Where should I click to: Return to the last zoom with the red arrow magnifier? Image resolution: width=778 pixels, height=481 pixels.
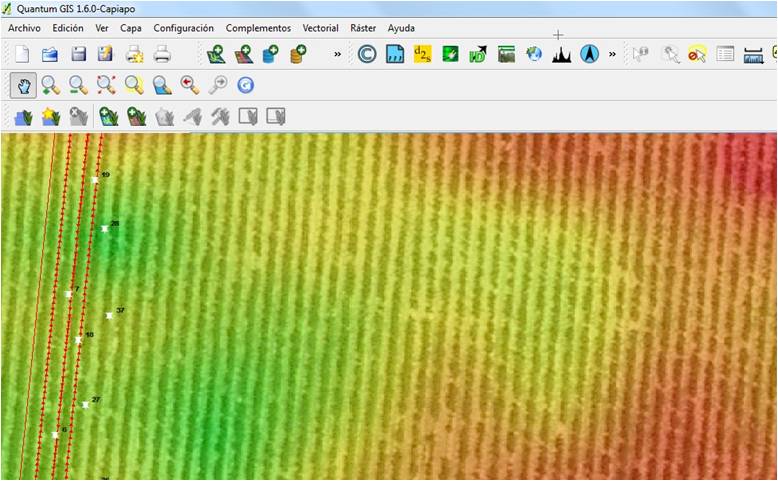[x=189, y=85]
